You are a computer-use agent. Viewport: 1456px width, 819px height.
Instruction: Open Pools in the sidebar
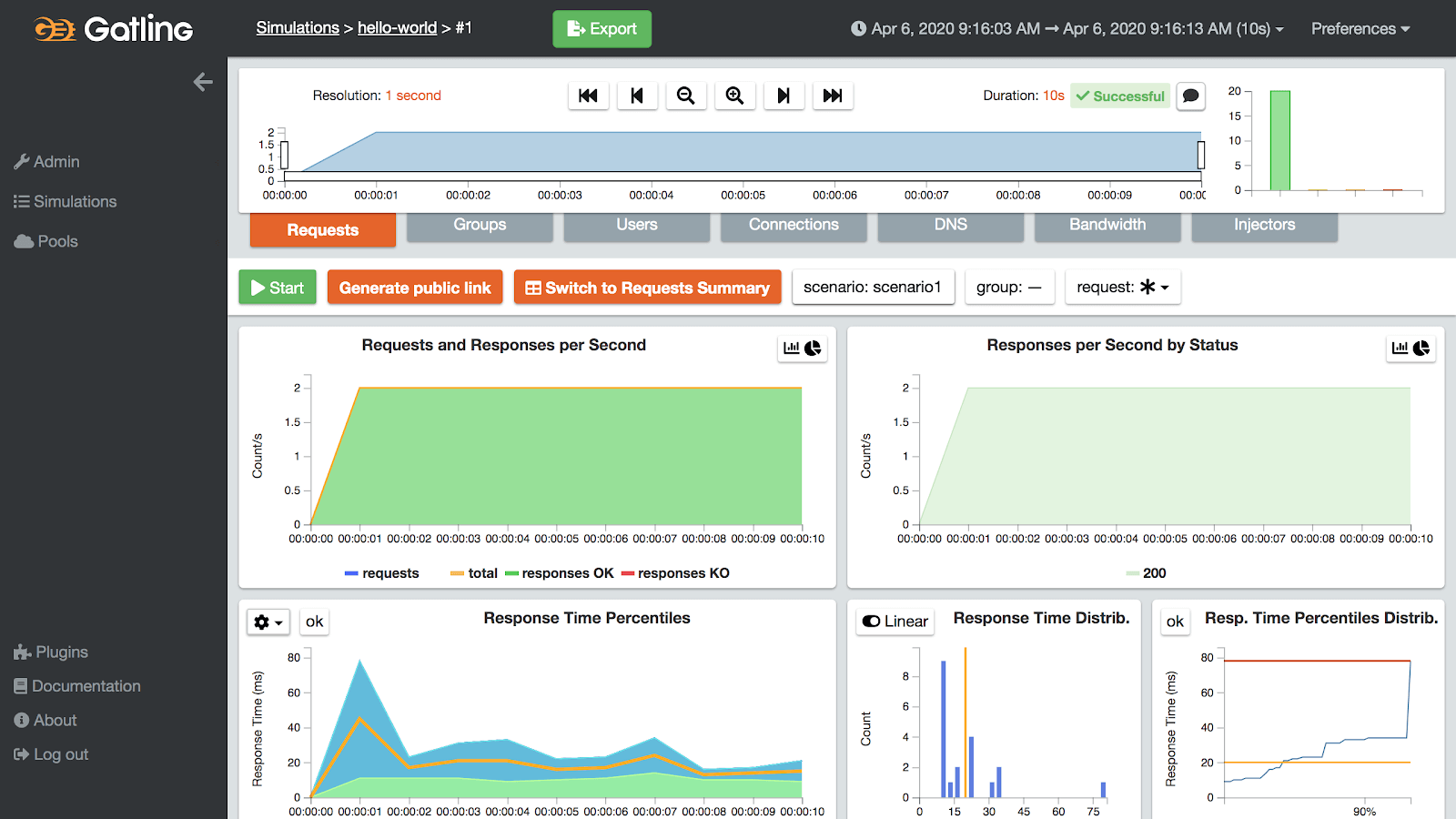point(46,242)
